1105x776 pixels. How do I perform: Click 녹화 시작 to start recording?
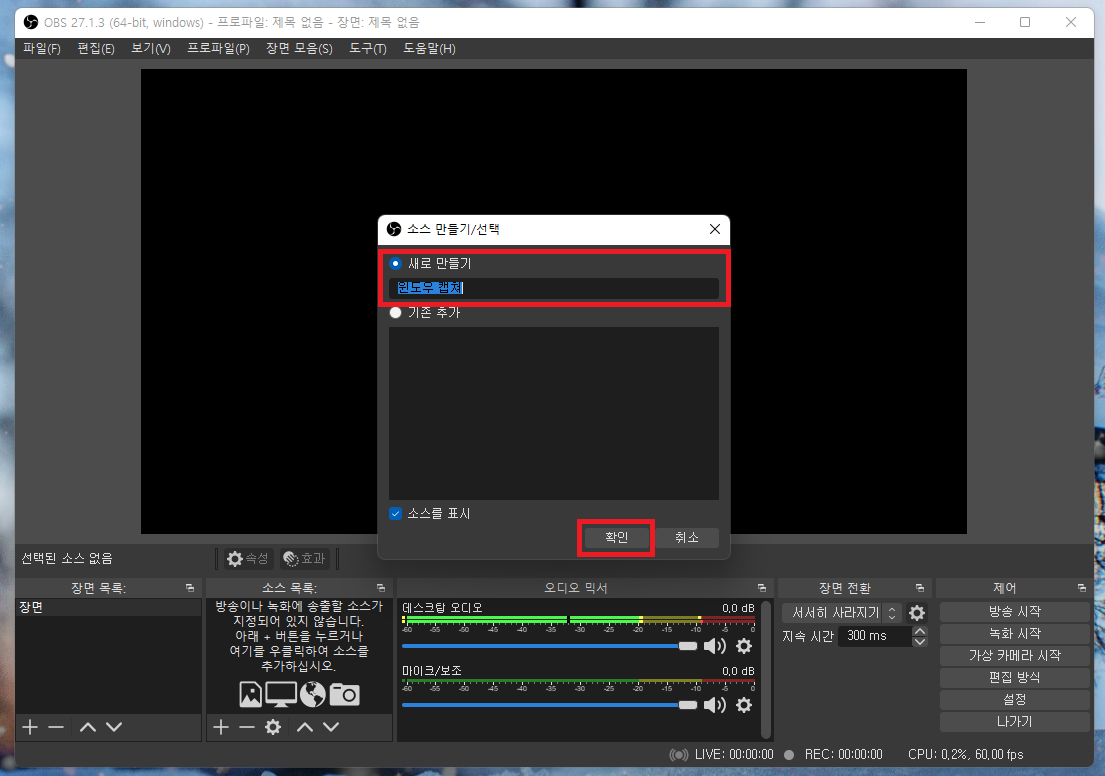[x=1014, y=634]
